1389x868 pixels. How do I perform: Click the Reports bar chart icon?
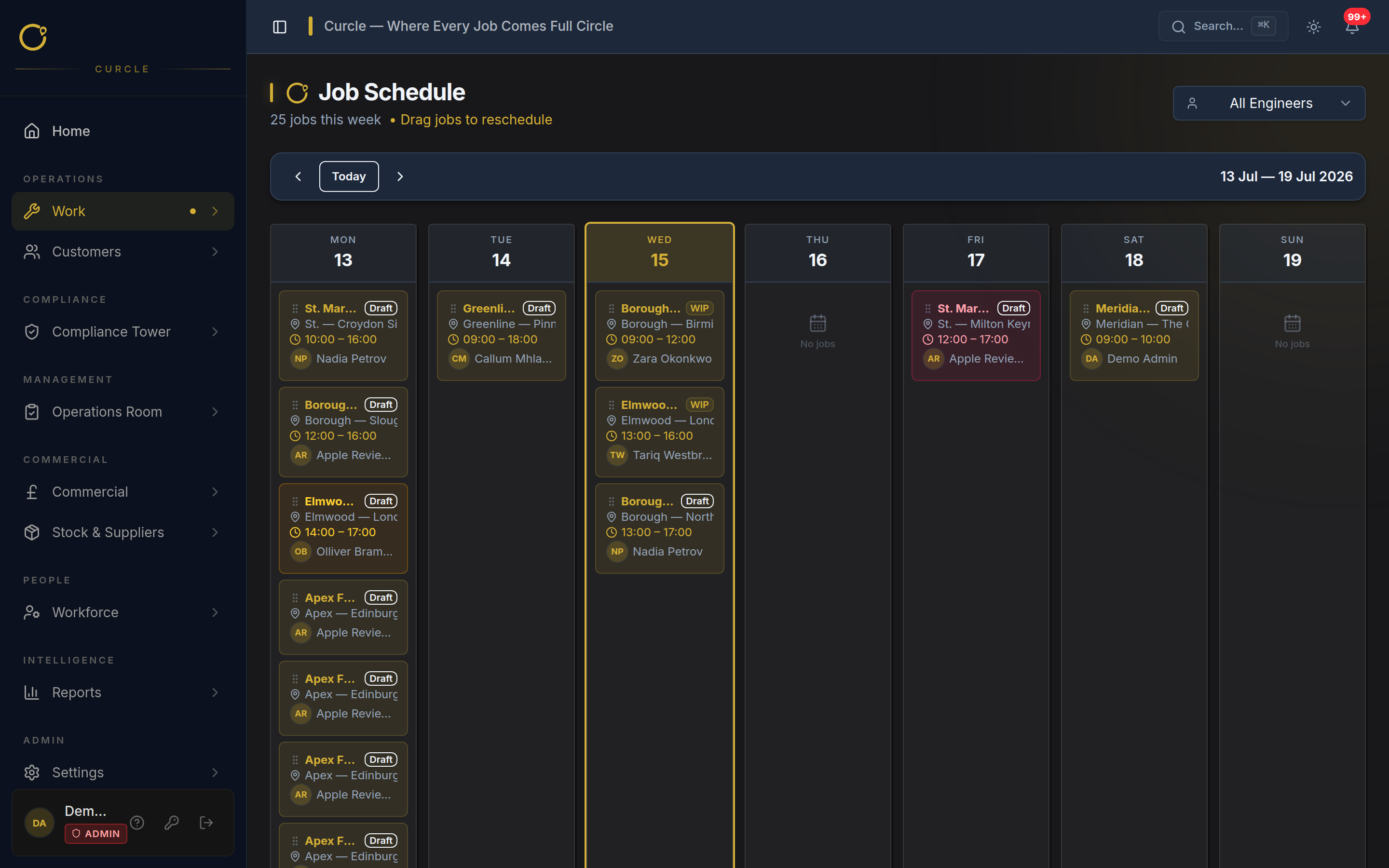pos(31,692)
